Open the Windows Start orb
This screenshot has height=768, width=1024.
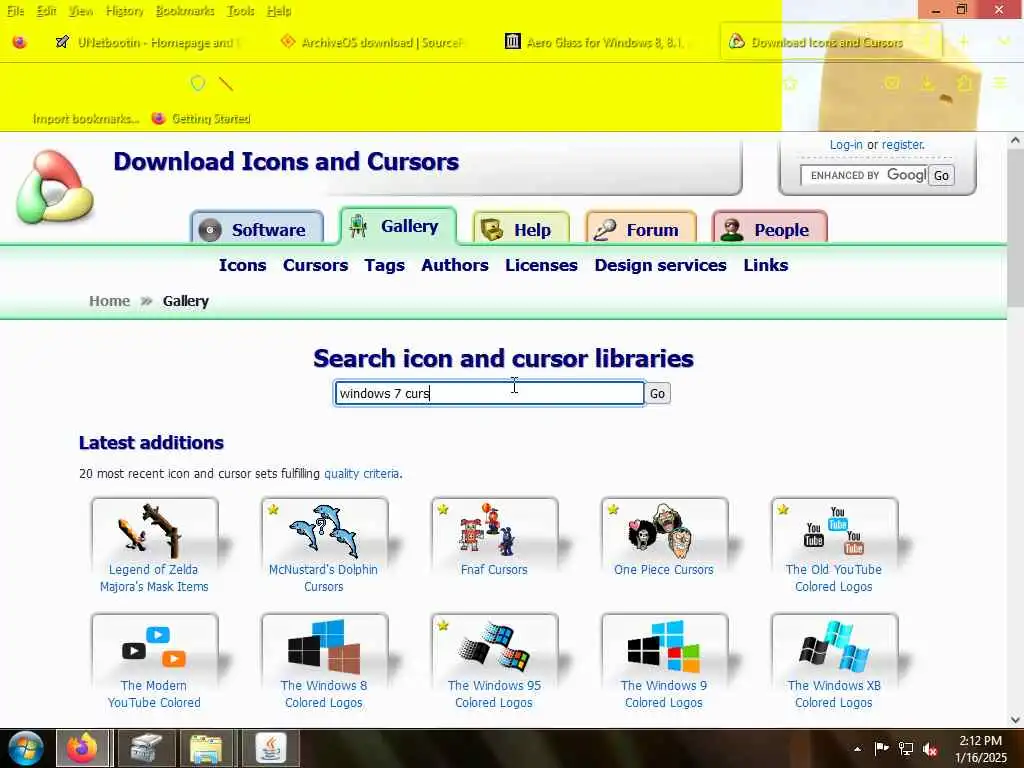26,748
